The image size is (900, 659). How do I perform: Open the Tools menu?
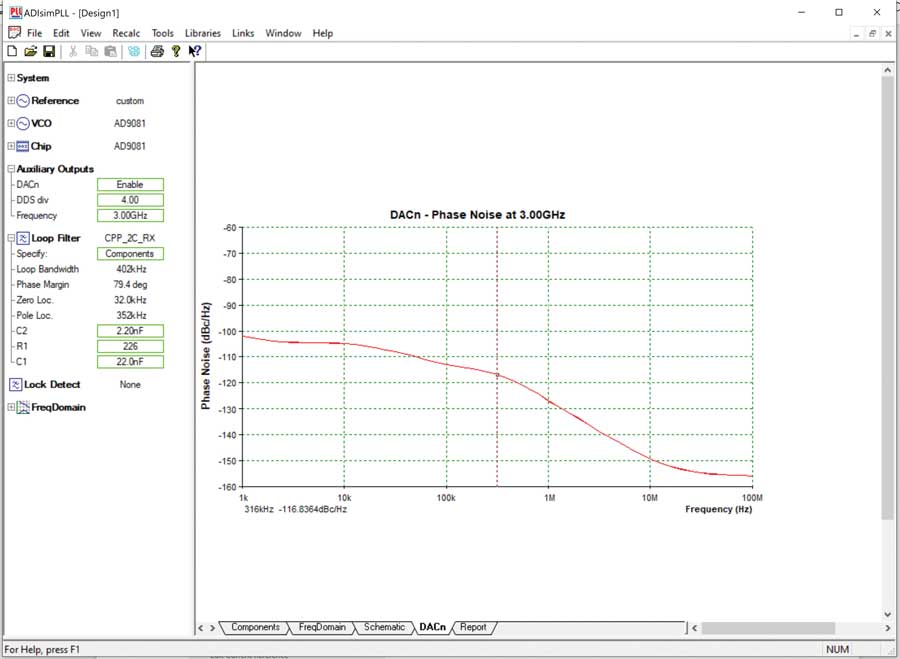162,33
